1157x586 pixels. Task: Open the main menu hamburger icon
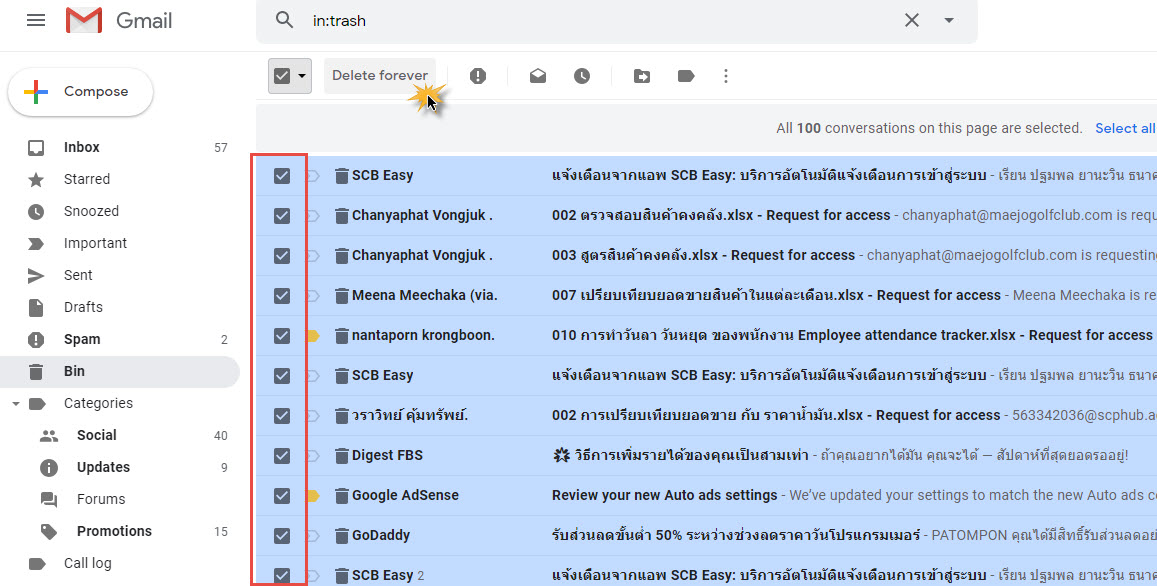(36, 20)
